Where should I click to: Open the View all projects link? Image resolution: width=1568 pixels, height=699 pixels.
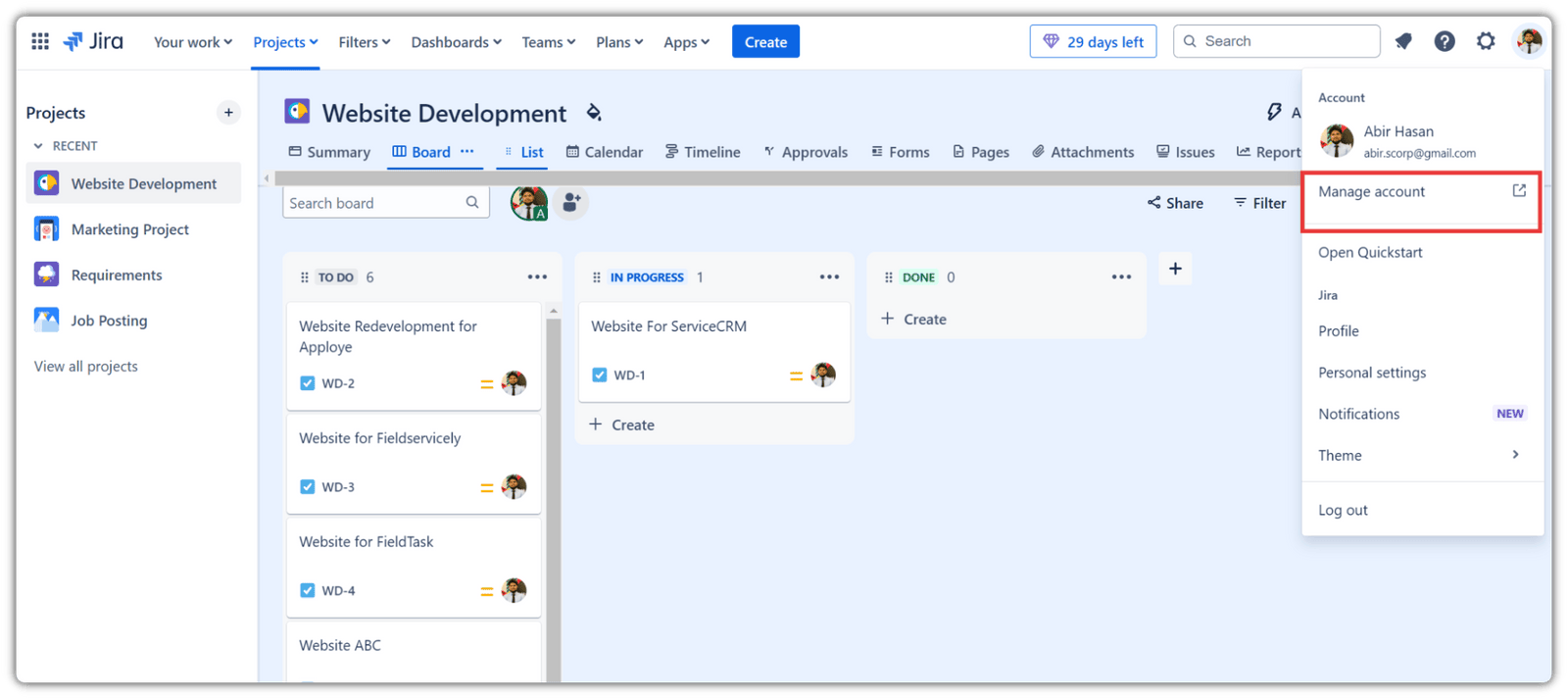point(86,367)
